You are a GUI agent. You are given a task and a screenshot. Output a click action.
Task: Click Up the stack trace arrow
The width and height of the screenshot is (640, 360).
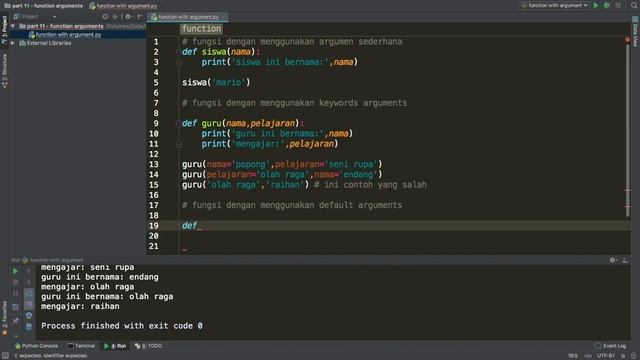(29, 271)
